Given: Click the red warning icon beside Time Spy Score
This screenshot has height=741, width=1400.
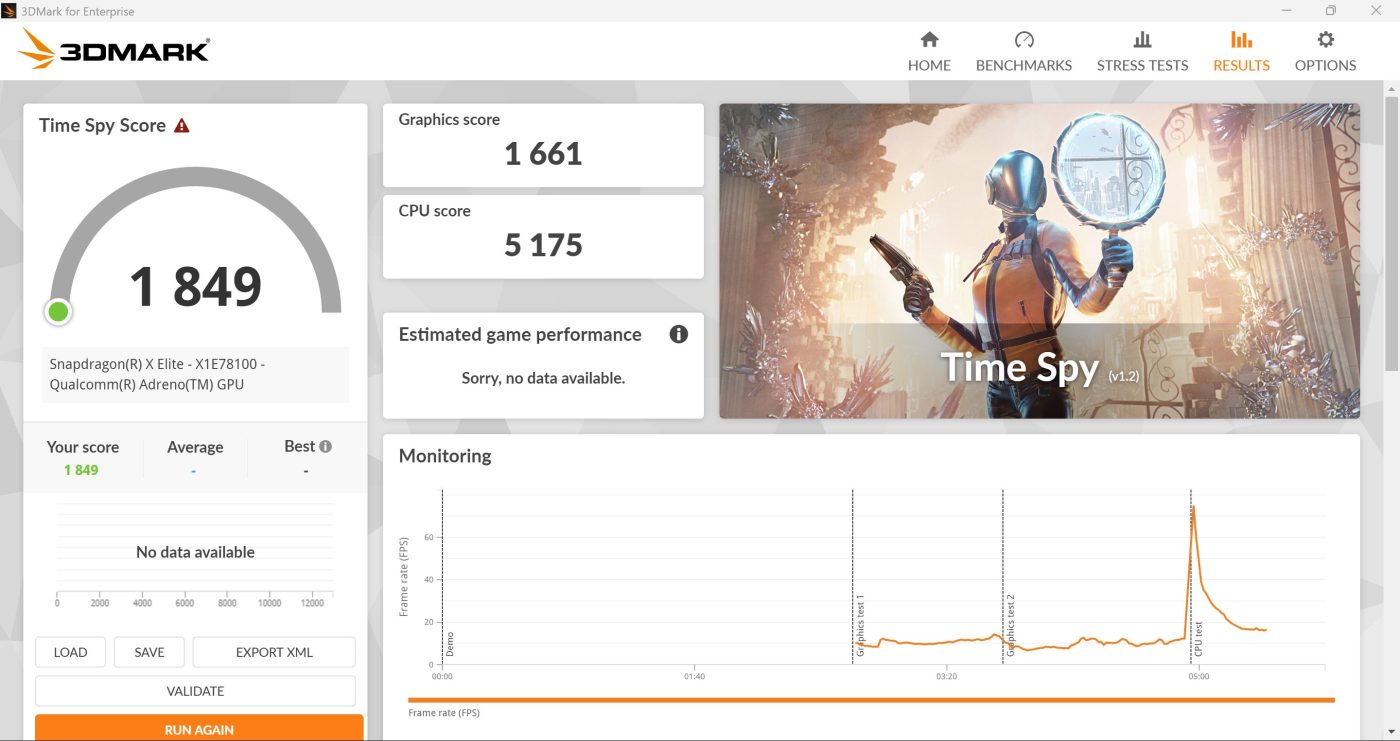Looking at the screenshot, I should (181, 126).
